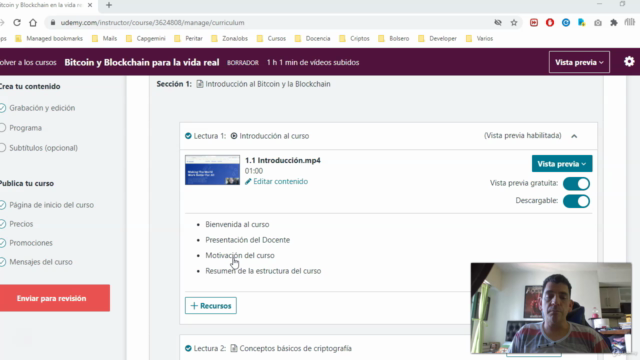Click the Recursos button
This screenshot has height=360, width=640.
point(211,306)
